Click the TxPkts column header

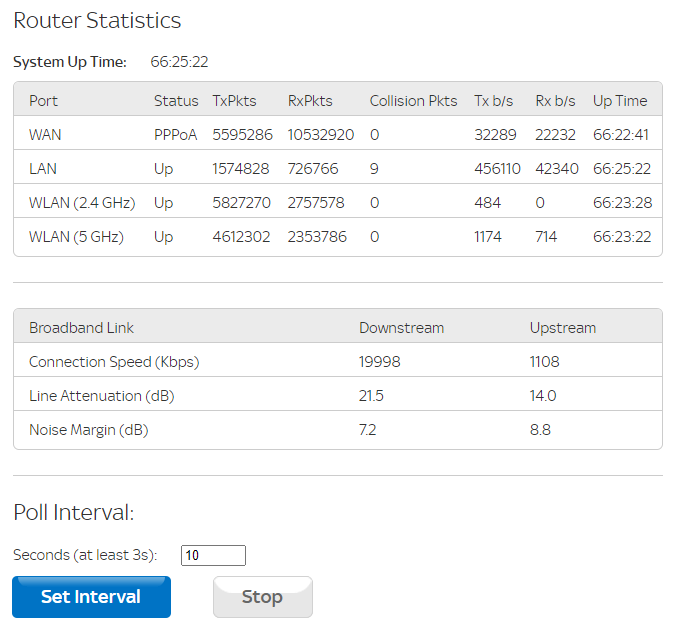point(234,101)
